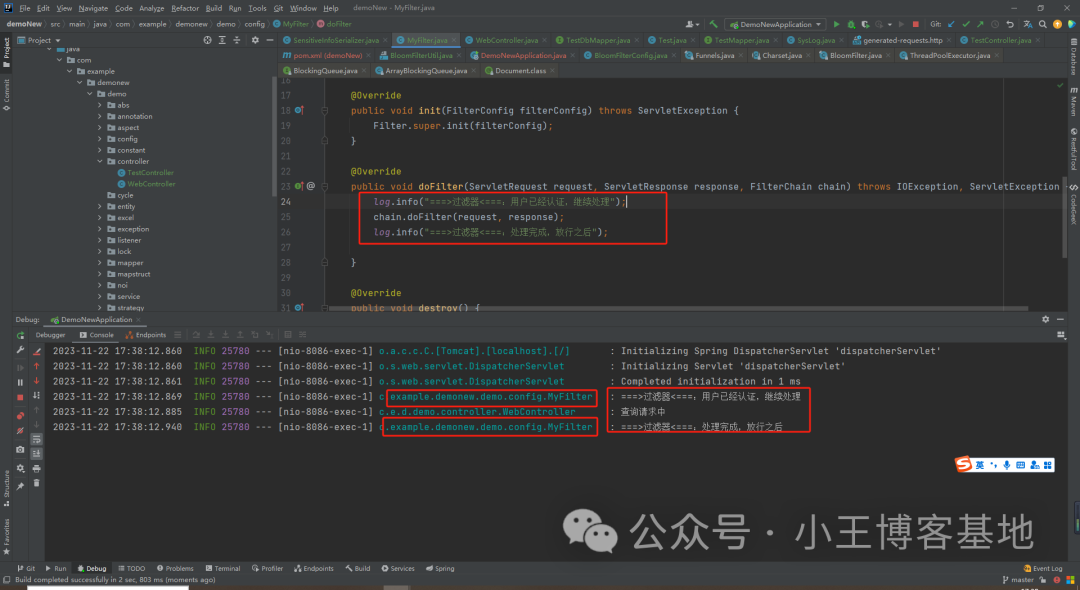
Task: Locate the opened file in Project tree
Action: pyautogui.click(x=207, y=40)
